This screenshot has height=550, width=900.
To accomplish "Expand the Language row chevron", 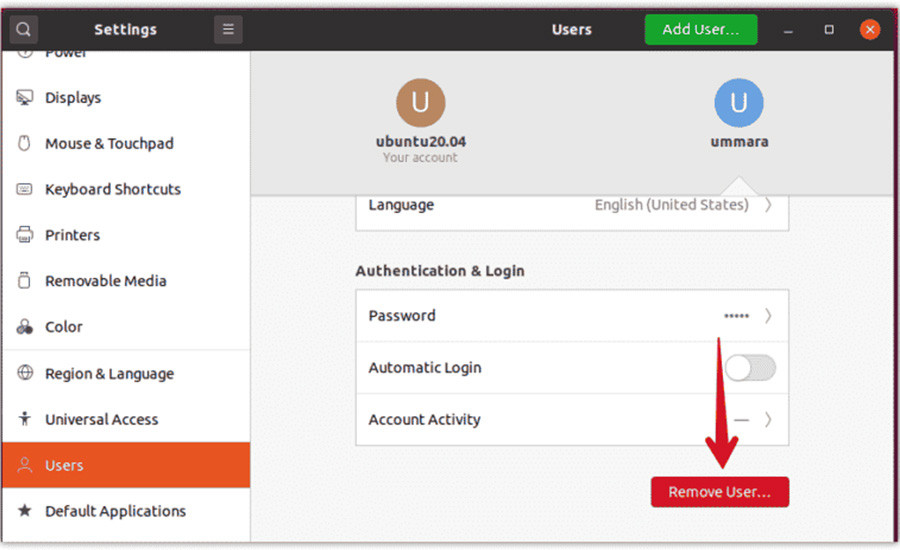I will tap(768, 205).
